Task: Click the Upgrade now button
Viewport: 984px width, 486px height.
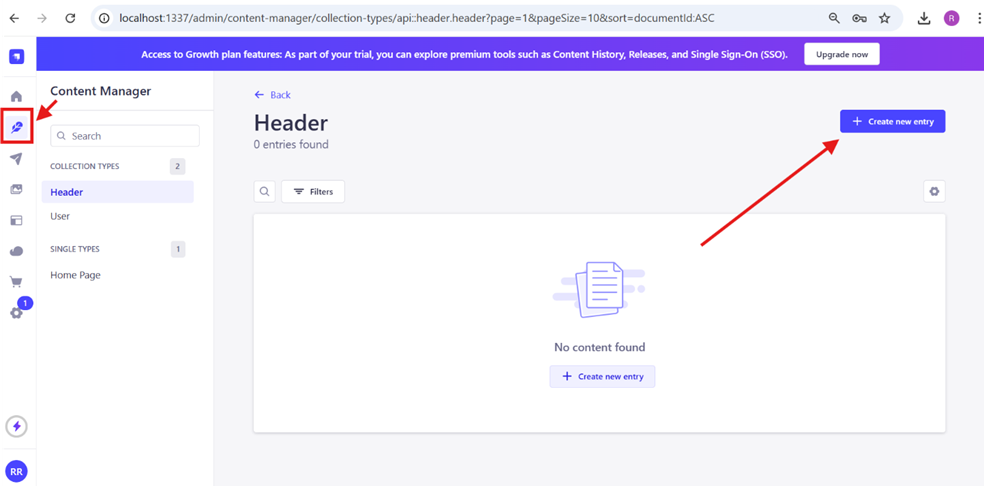Action: [x=842, y=54]
